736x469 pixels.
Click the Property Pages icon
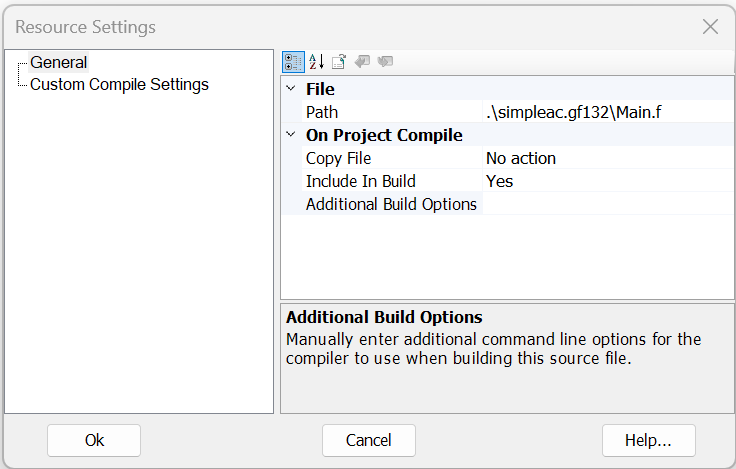(339, 62)
